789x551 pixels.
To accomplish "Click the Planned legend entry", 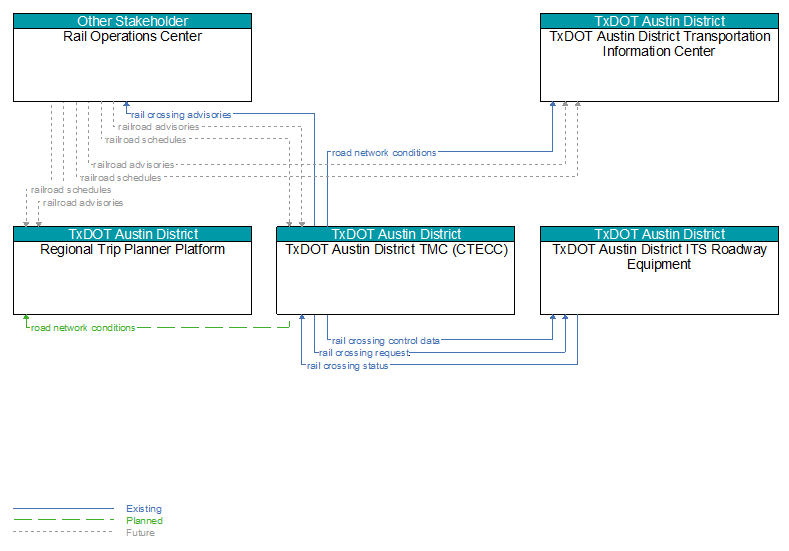I will pos(144,521).
